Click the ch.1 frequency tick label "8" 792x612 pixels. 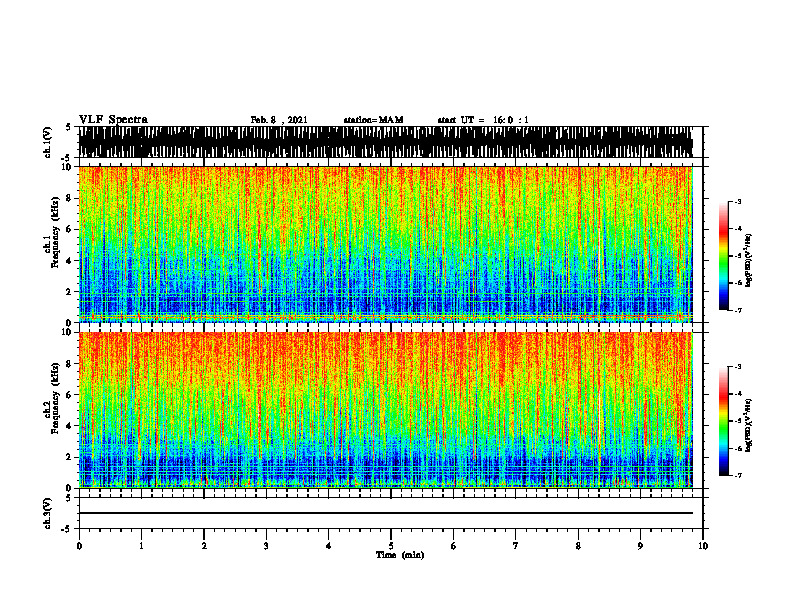pyautogui.click(x=69, y=198)
